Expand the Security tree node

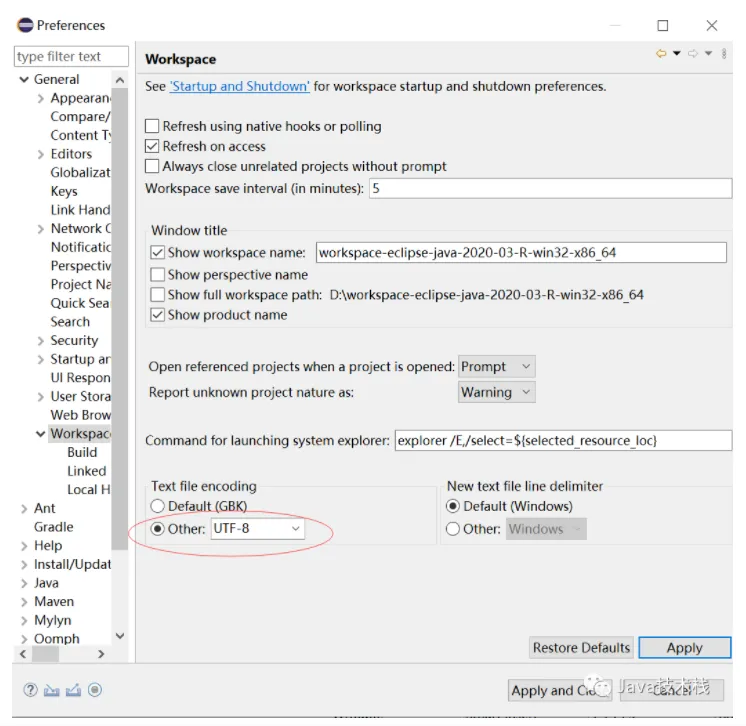tap(41, 341)
